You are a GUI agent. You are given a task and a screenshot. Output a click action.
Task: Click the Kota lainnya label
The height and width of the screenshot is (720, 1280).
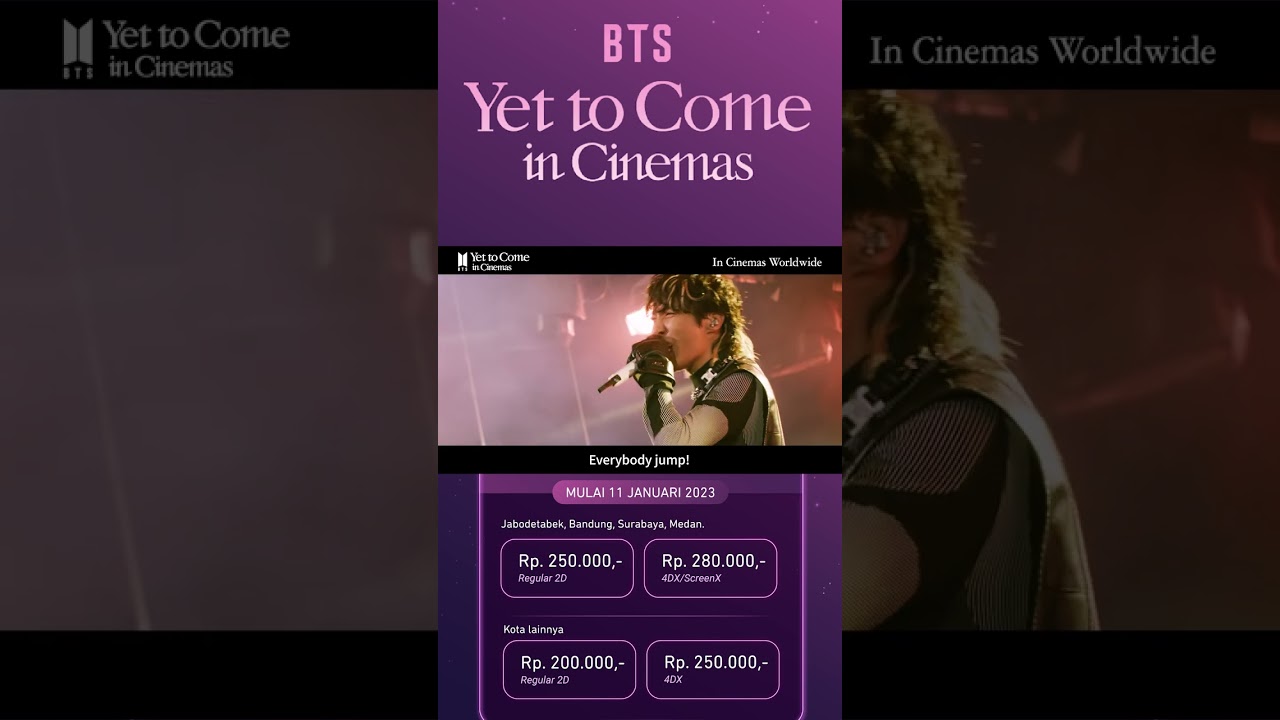tap(533, 629)
